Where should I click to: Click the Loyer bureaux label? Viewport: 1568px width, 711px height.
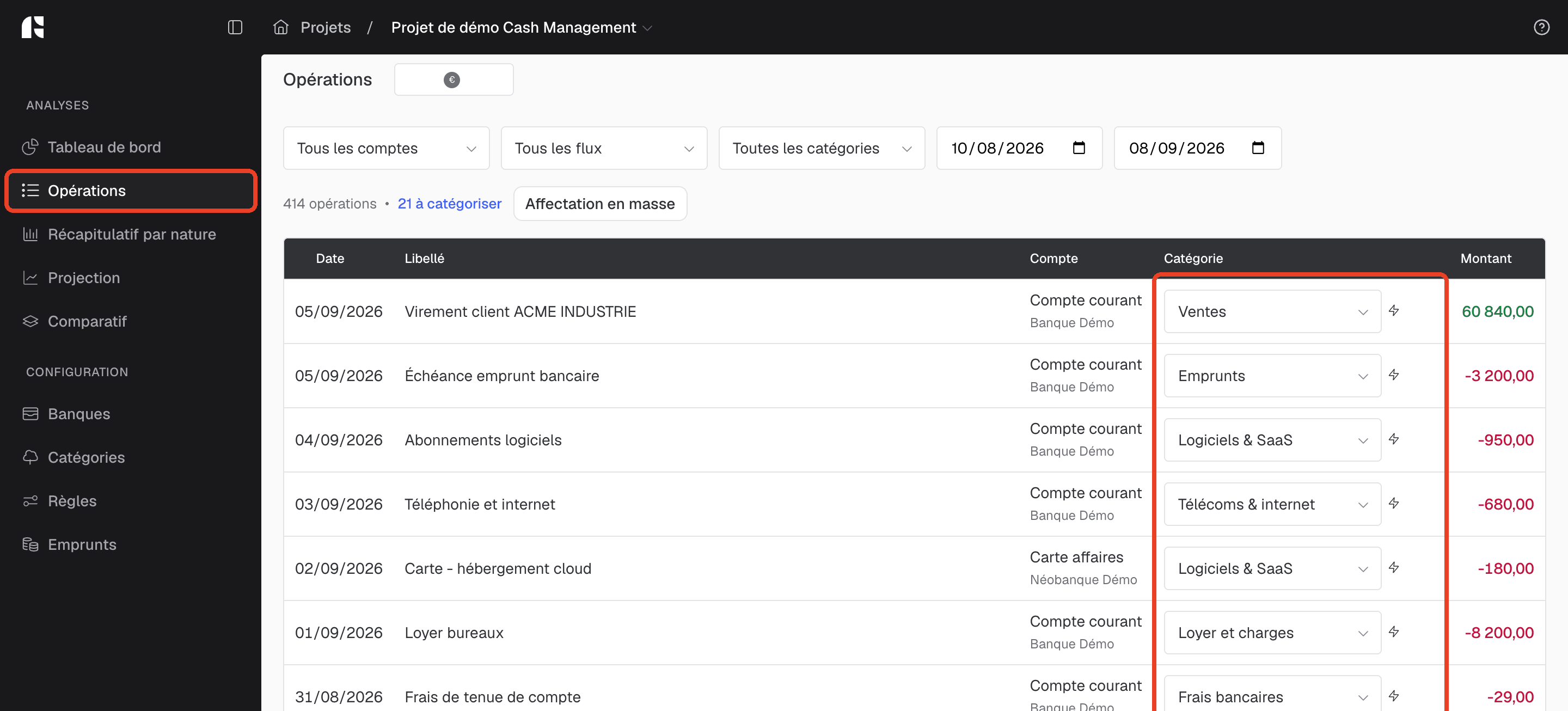click(454, 633)
